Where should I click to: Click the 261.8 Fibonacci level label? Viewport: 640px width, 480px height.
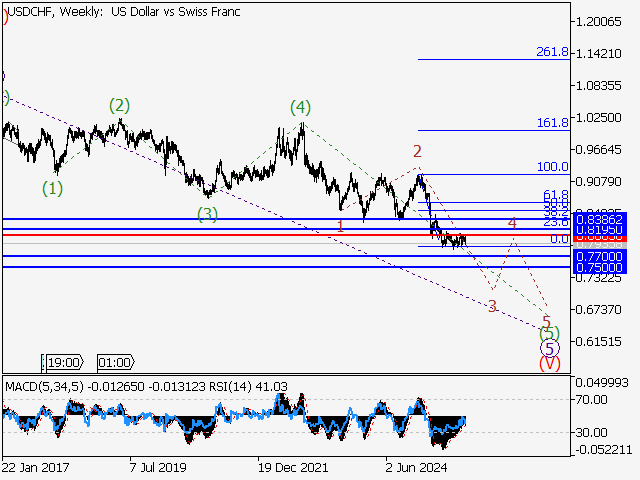click(552, 52)
